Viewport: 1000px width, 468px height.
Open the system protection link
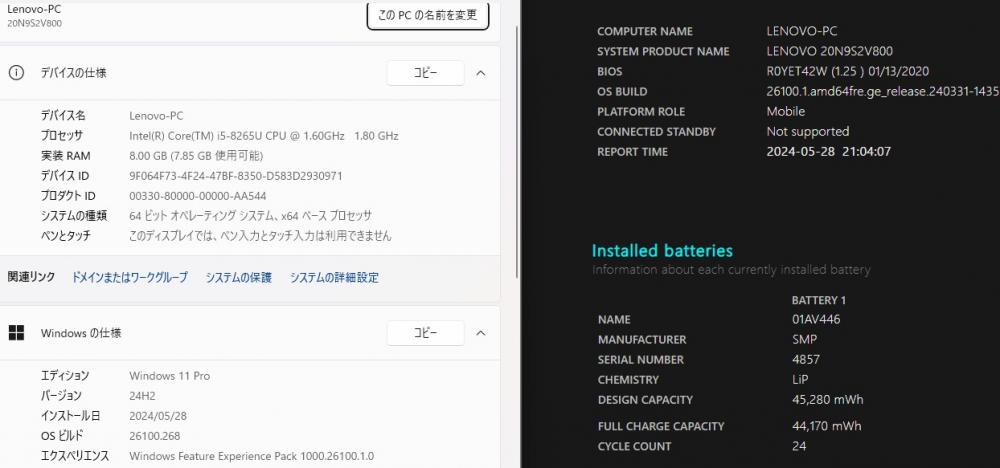(x=239, y=277)
